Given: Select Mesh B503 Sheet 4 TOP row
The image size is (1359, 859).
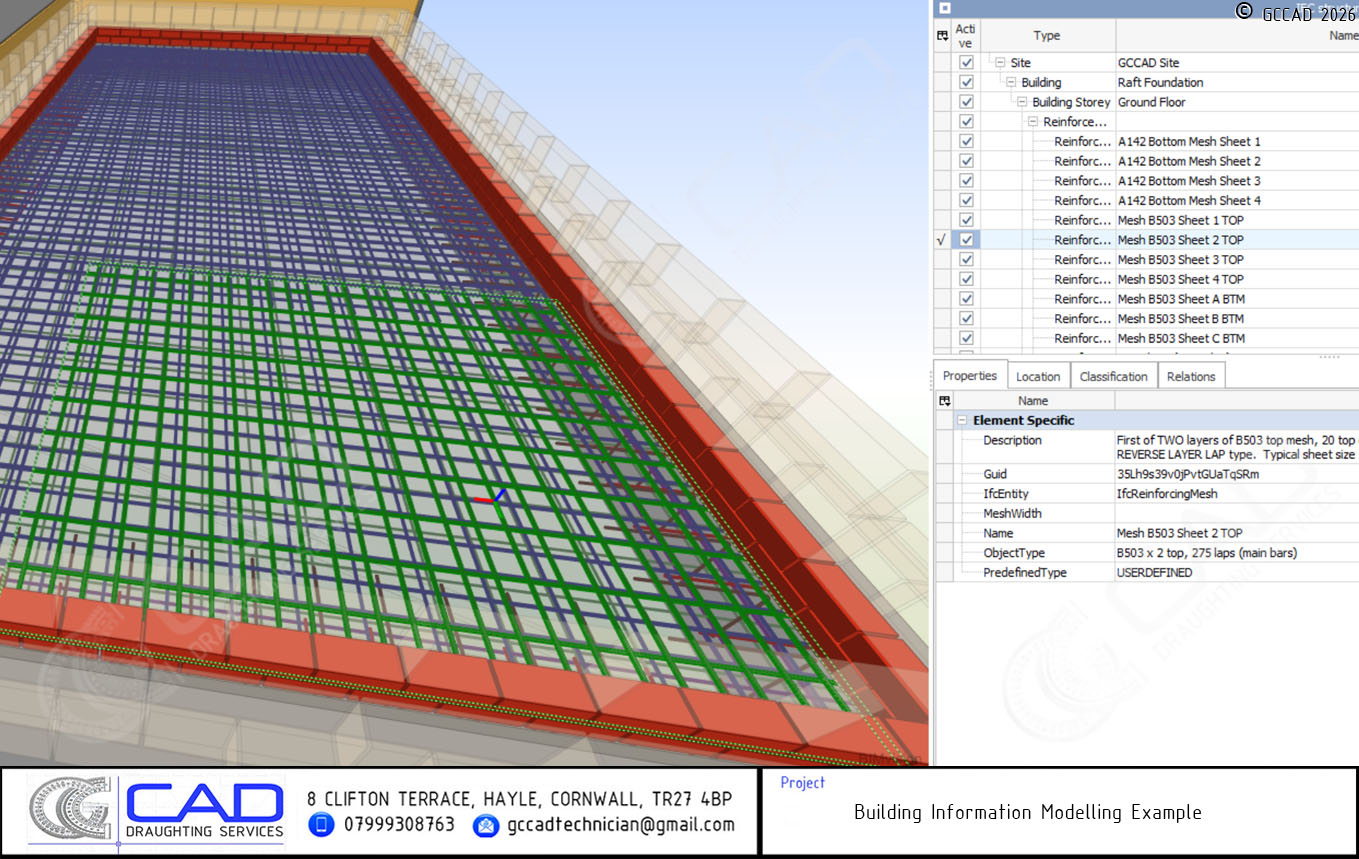Looking at the screenshot, I should tap(1180, 280).
